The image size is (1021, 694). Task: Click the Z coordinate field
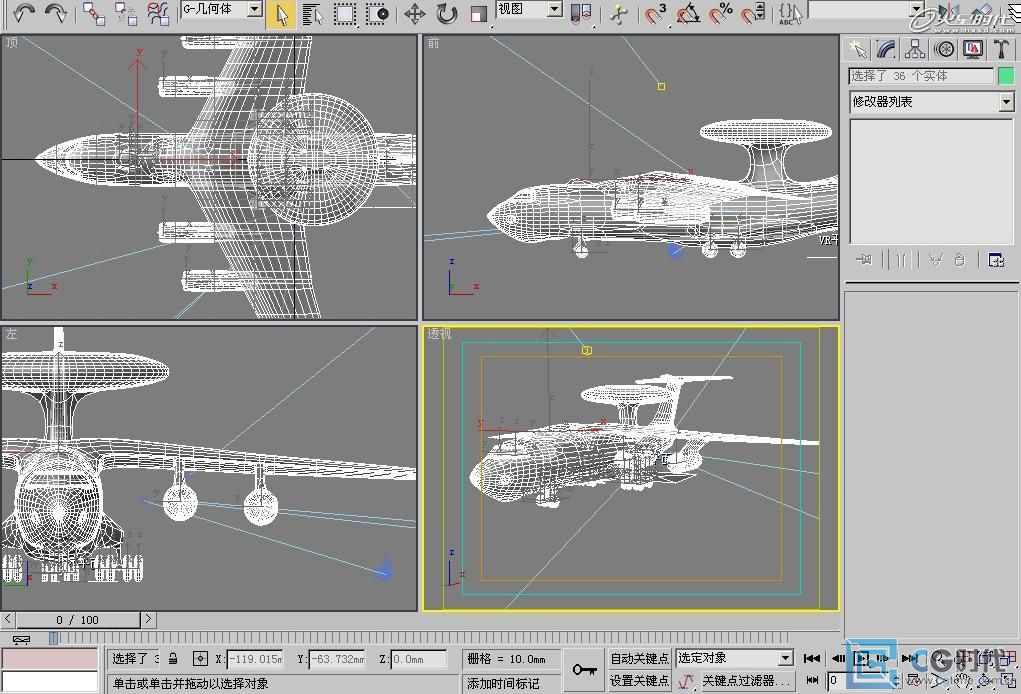pyautogui.click(x=419, y=659)
